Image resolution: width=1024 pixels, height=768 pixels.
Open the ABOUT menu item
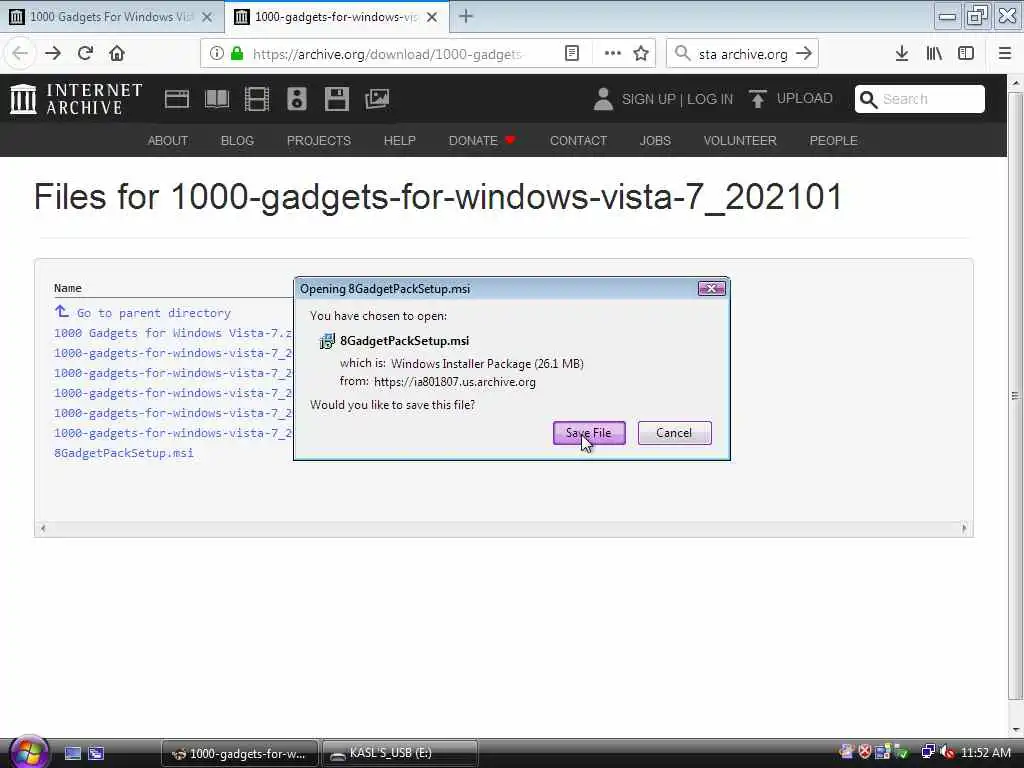click(168, 140)
